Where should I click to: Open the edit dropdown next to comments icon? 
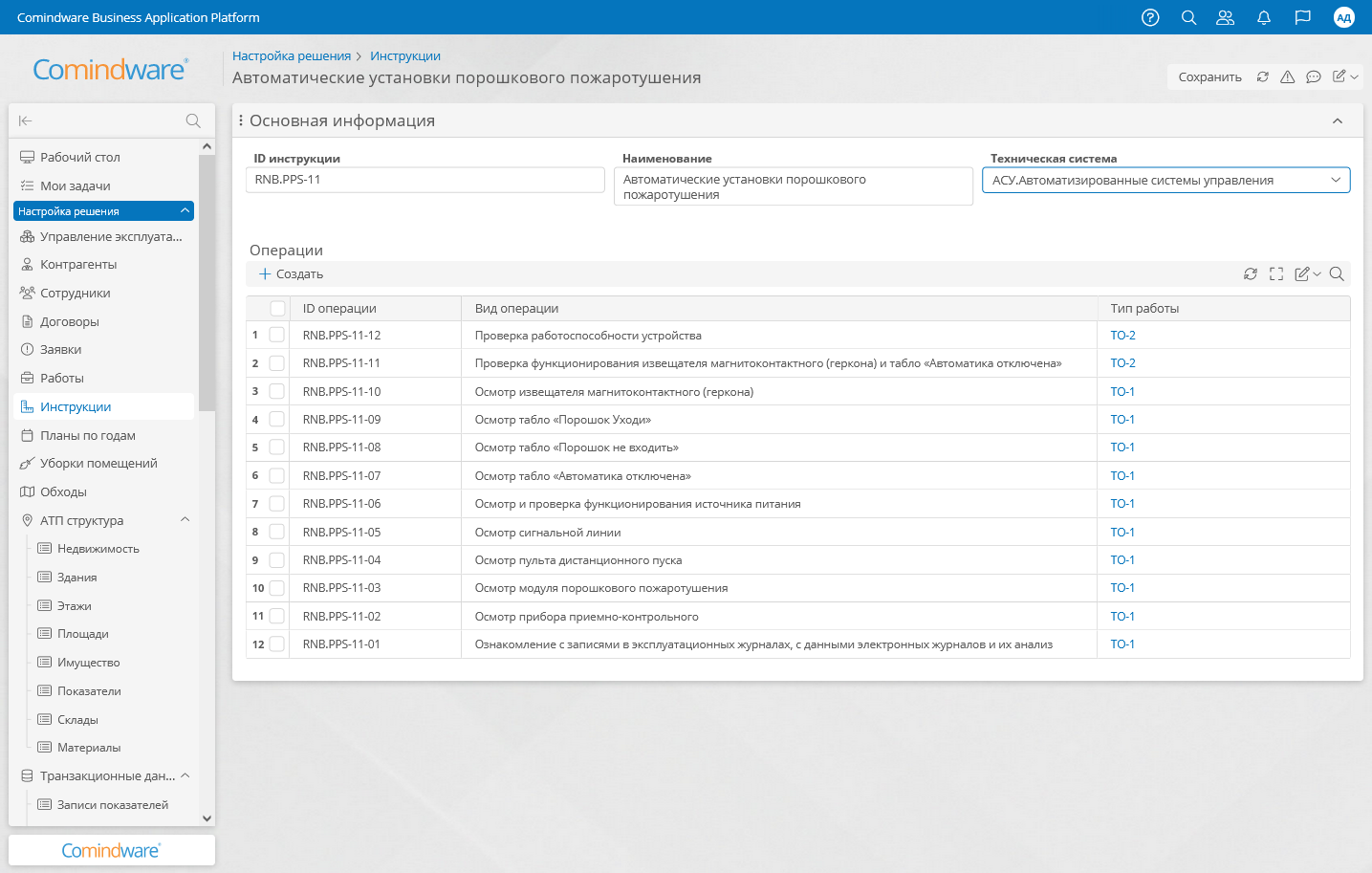coord(1345,77)
